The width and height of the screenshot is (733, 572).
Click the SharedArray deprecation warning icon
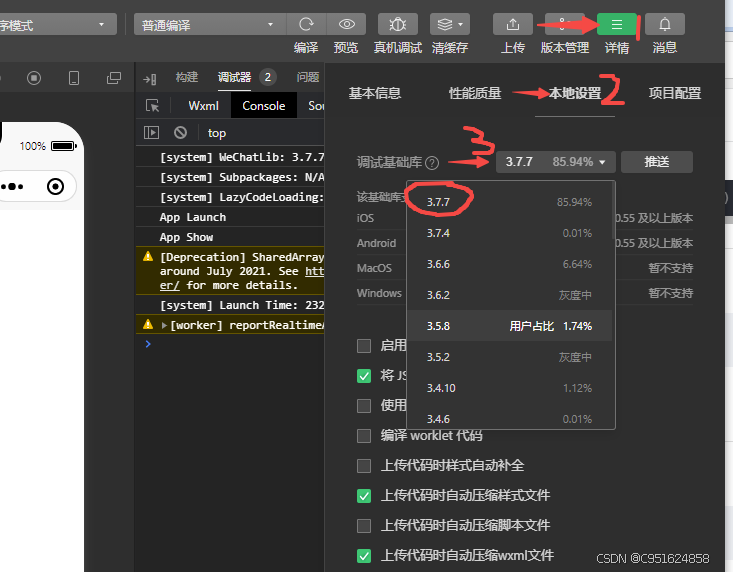coord(148,256)
